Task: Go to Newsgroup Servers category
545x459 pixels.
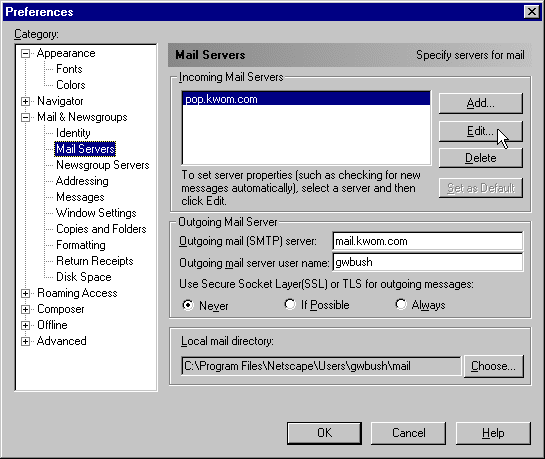Action: (103, 165)
